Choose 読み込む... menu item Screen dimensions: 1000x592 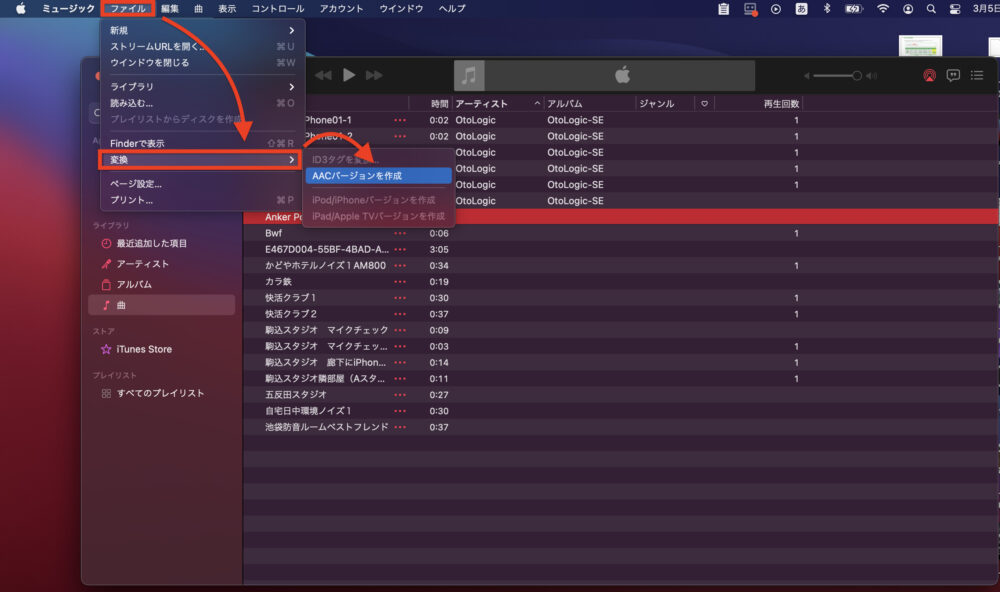202,103
